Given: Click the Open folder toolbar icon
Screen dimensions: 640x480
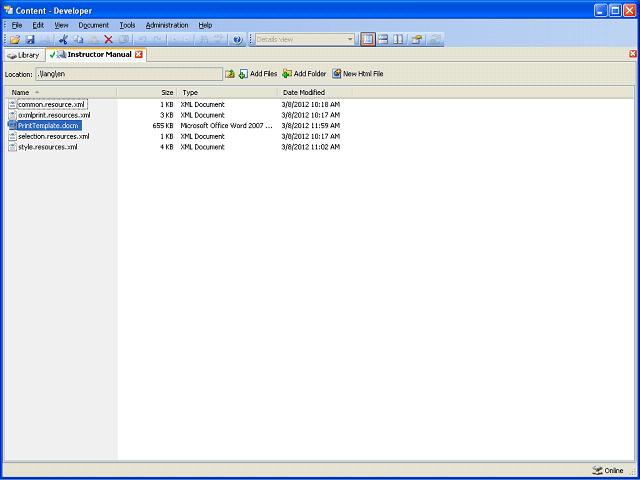Looking at the screenshot, I should coord(15,40).
